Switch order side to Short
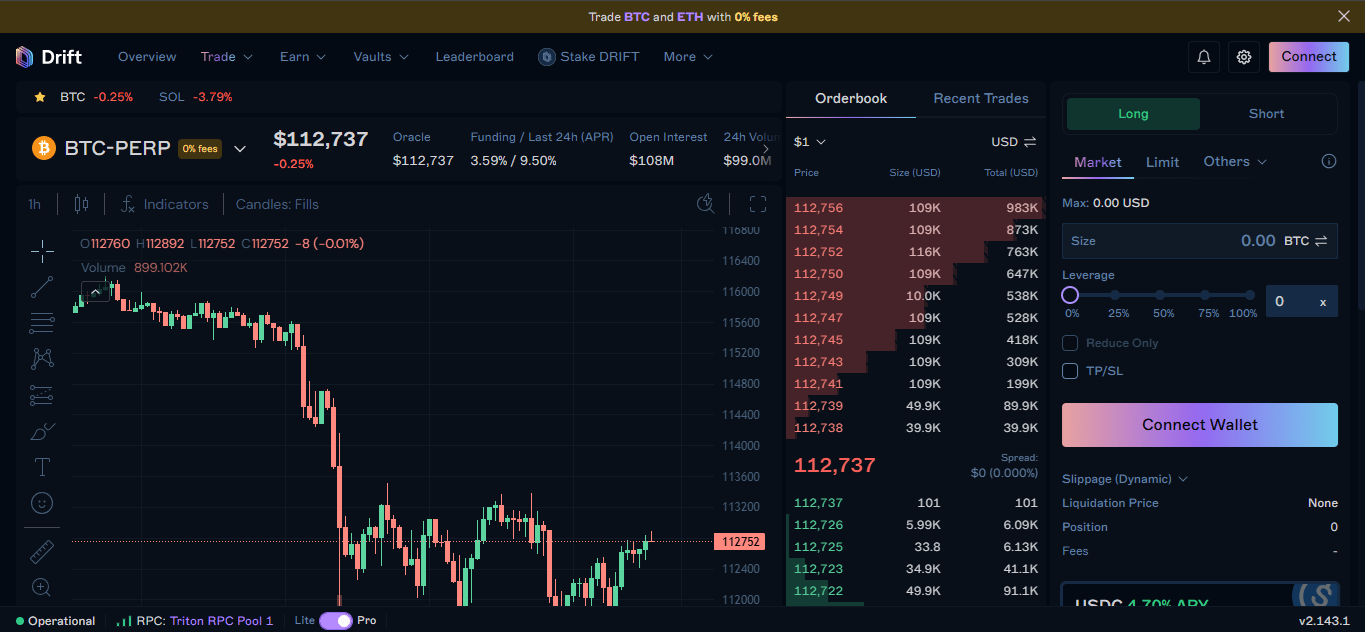Viewport: 1365px width, 632px height. [1266, 114]
